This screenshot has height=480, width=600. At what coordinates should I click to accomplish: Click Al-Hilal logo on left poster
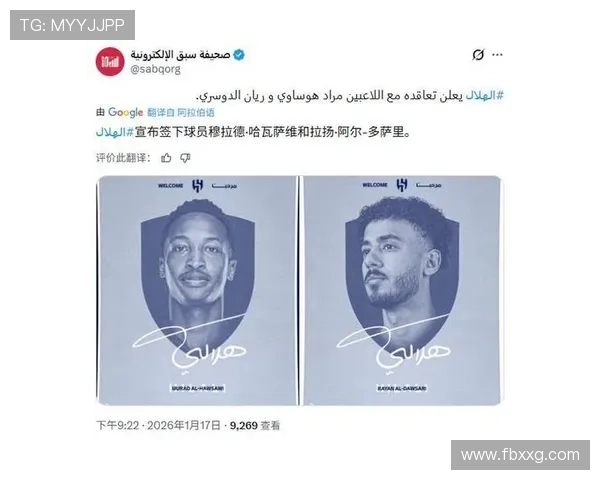point(197,186)
